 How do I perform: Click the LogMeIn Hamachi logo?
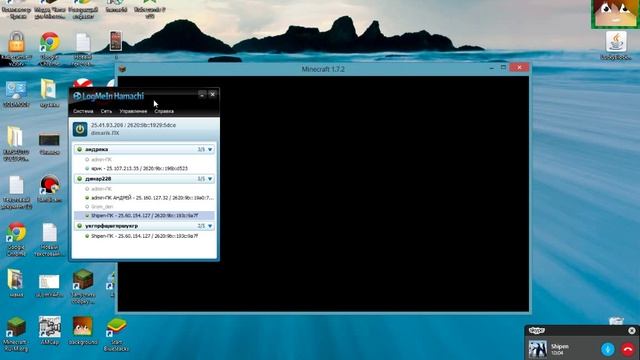(109, 96)
